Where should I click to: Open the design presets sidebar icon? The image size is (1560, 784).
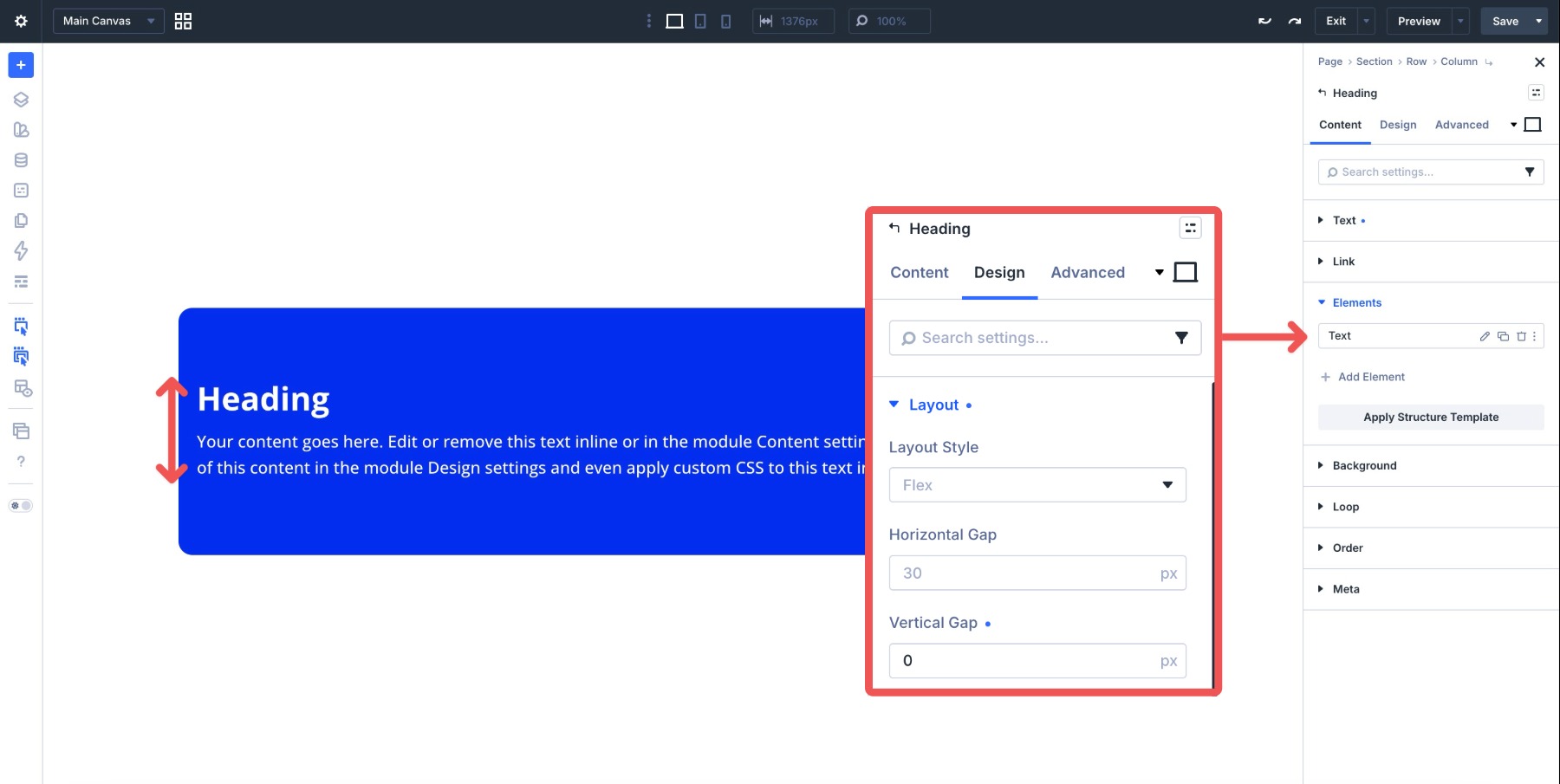pos(21,130)
